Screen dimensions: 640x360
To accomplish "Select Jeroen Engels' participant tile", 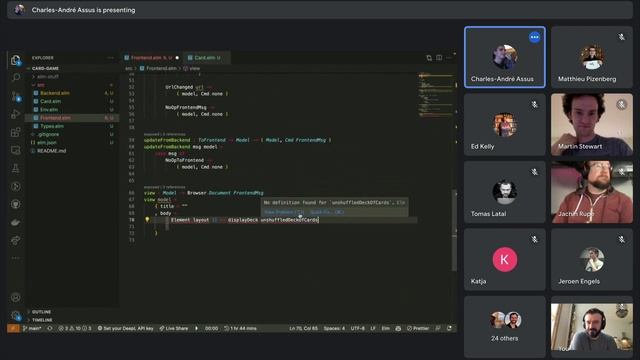I will (x=592, y=260).
